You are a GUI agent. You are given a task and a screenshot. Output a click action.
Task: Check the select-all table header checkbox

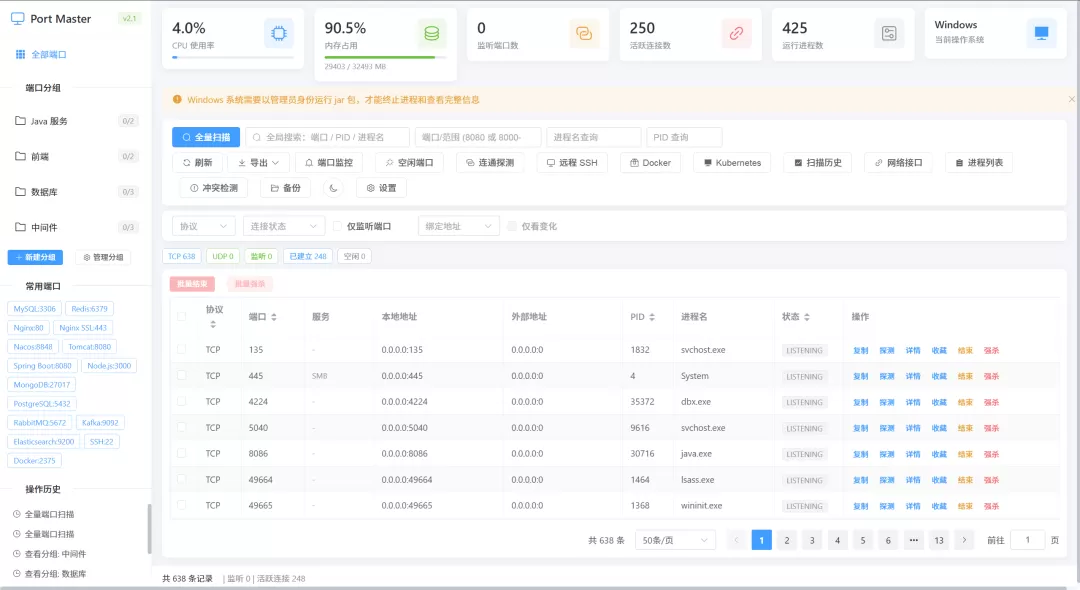[x=181, y=317]
